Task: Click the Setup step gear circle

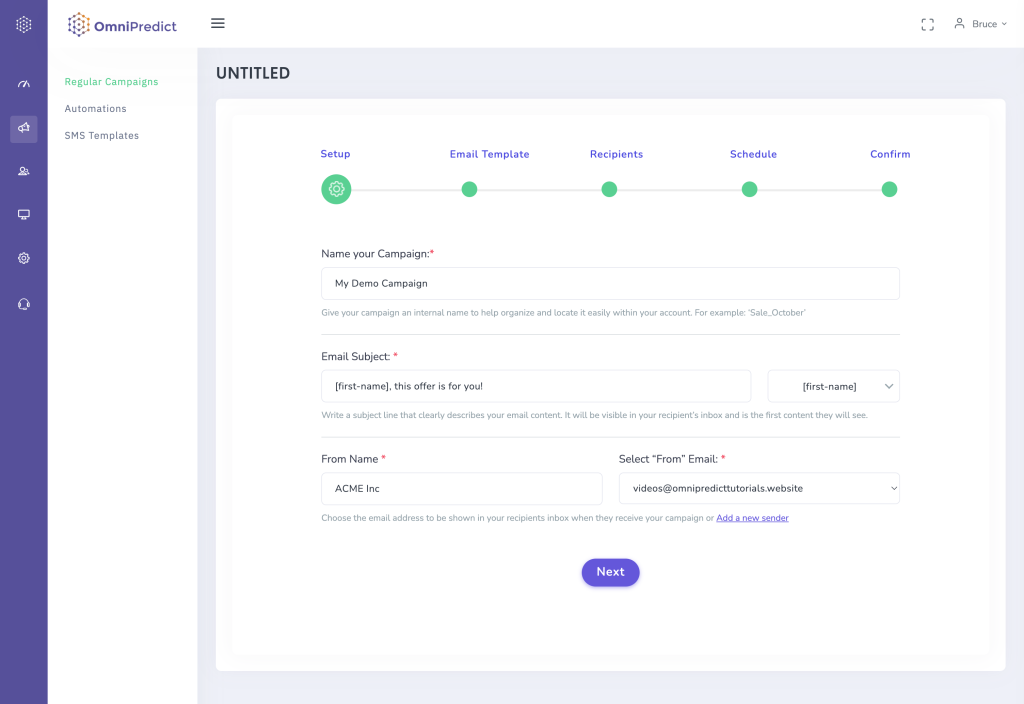Action: click(336, 189)
